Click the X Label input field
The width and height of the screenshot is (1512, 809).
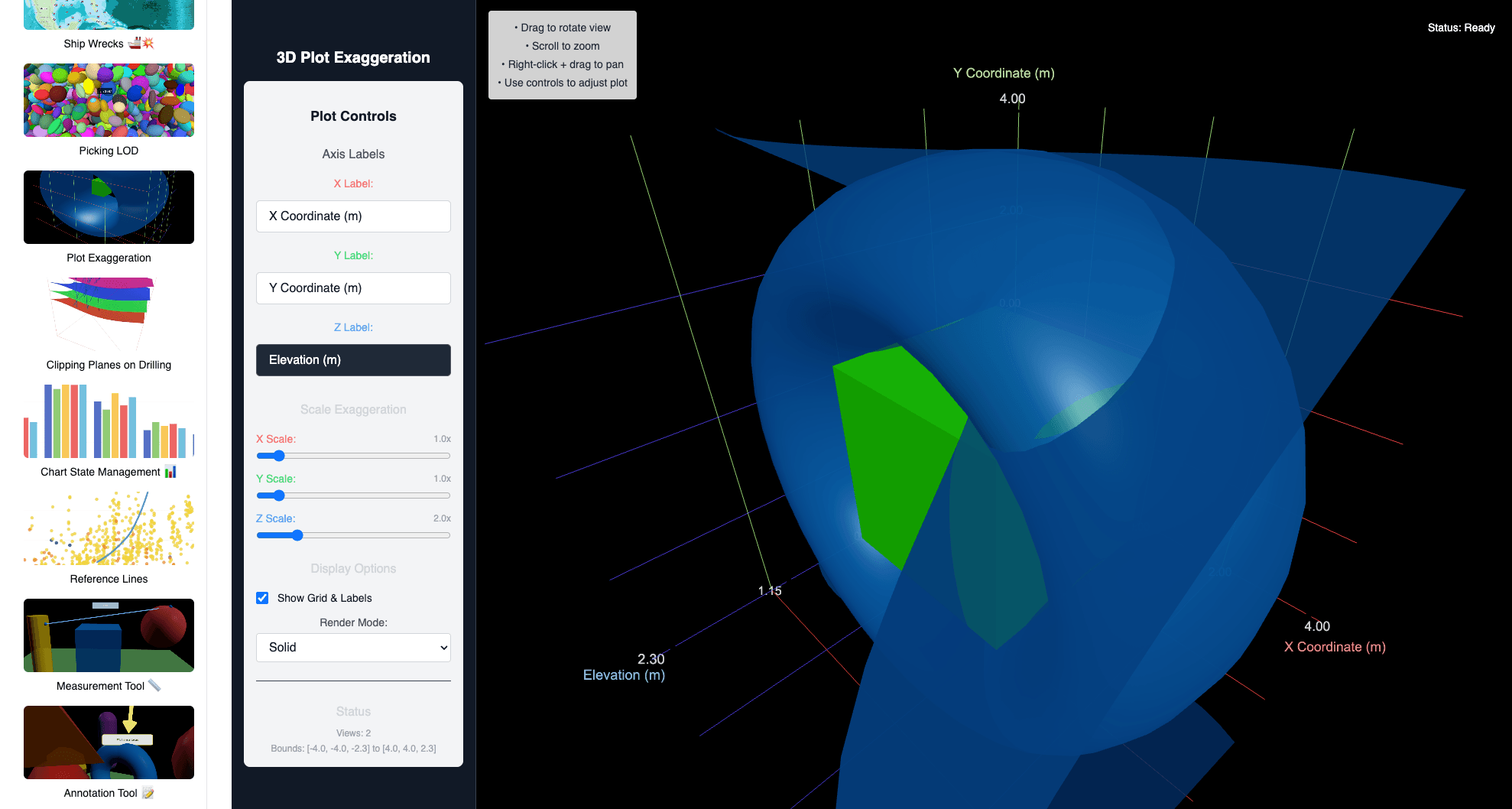(353, 216)
